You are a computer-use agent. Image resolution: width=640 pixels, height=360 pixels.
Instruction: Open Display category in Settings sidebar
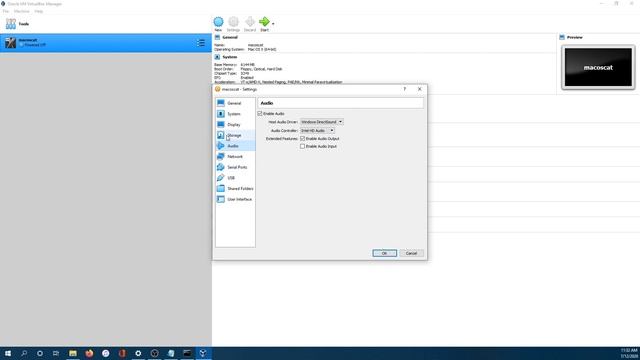[235, 124]
